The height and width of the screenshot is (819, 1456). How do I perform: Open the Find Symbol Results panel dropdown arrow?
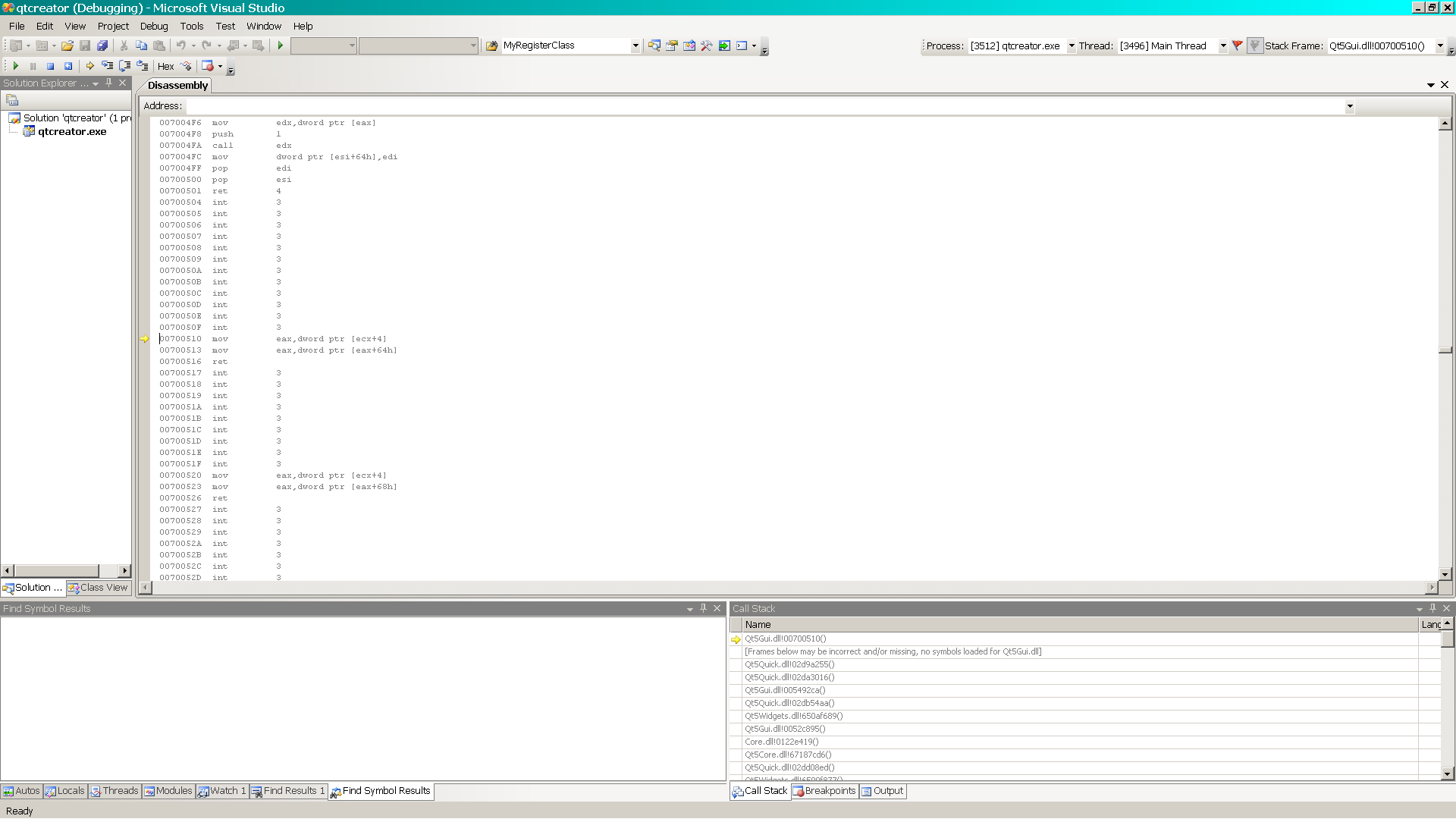click(x=690, y=609)
